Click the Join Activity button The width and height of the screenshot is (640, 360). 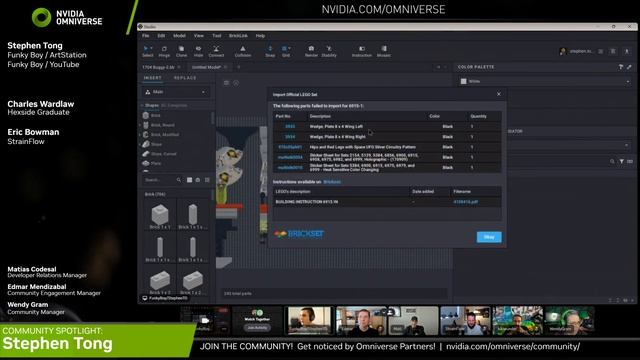click(x=257, y=328)
